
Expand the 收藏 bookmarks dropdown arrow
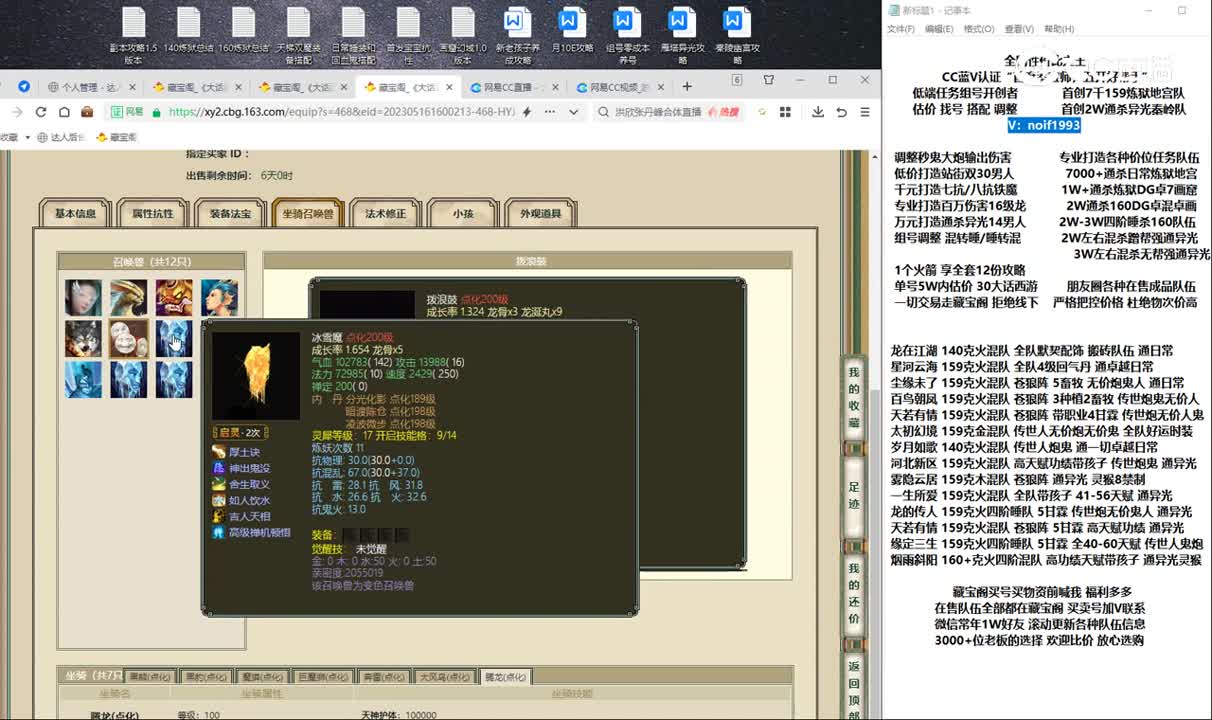pyautogui.click(x=28, y=137)
